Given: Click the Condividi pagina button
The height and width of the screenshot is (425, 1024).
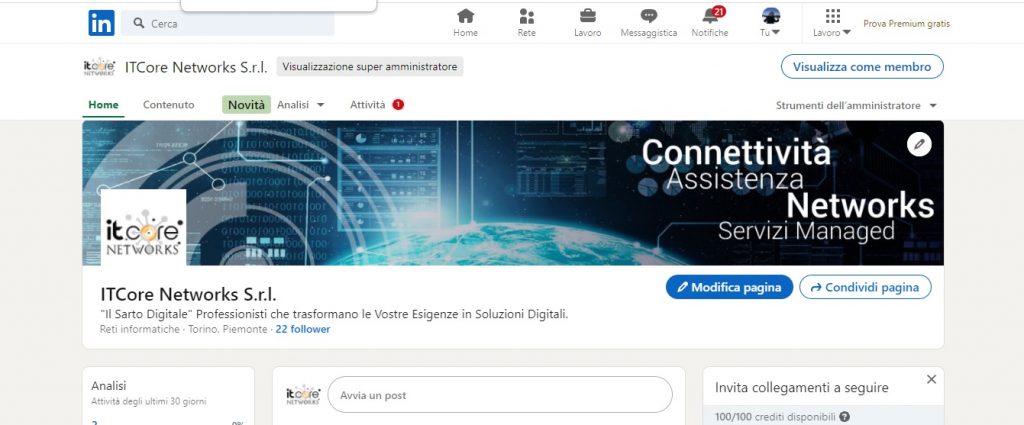Looking at the screenshot, I should [865, 287].
